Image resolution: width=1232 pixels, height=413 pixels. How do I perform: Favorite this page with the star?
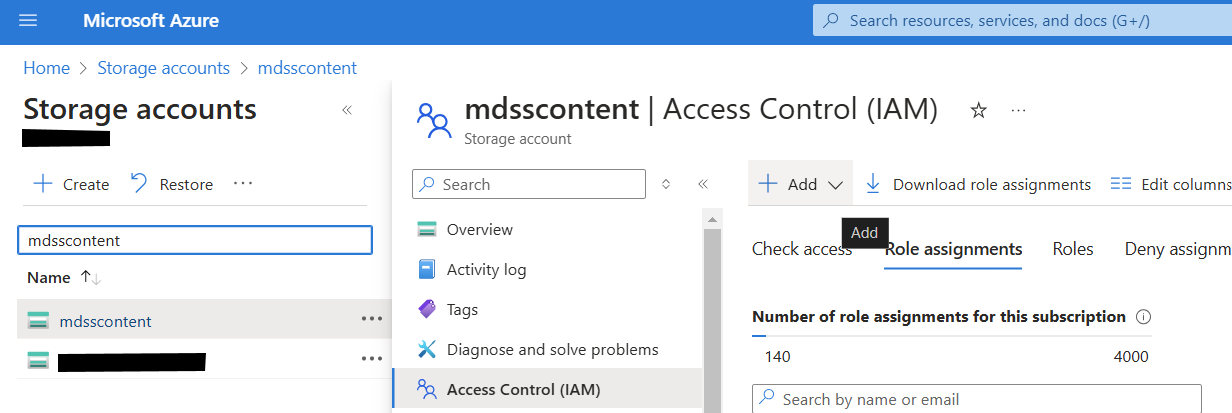tap(979, 110)
